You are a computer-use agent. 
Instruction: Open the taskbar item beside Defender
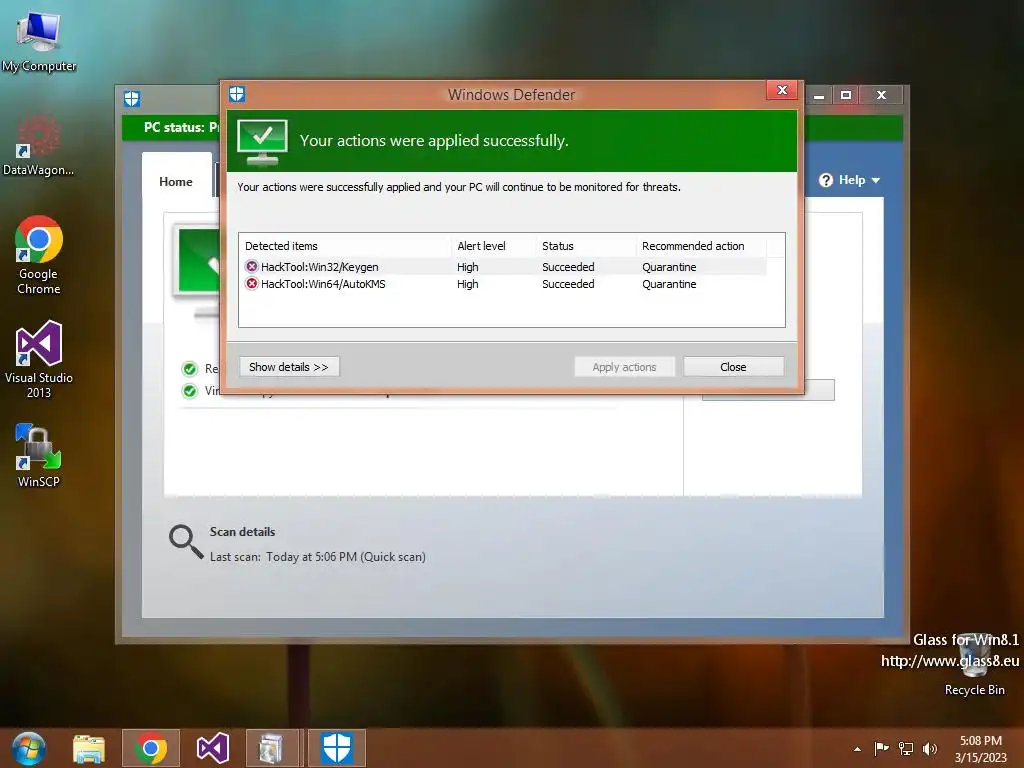point(275,748)
